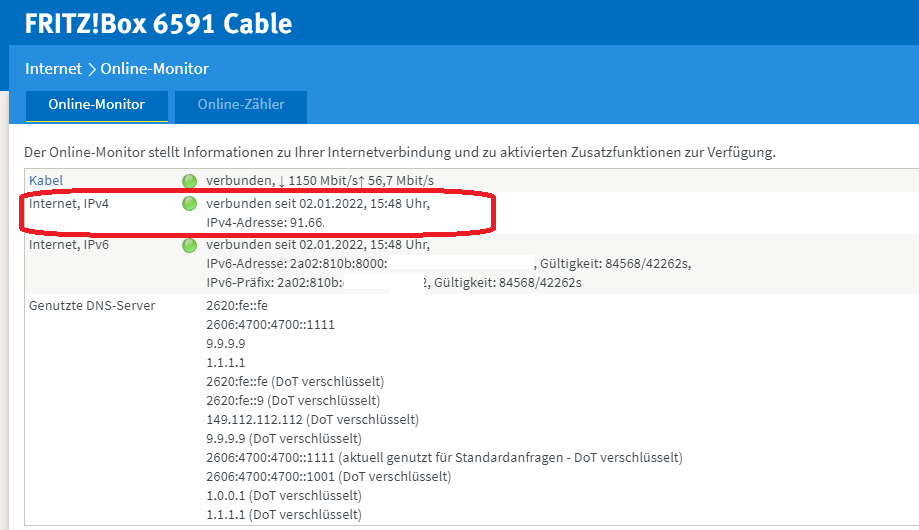Click '1.1.1.1 (DoT verschlüsselt)' entry
This screenshot has height=530, width=919.
click(284, 515)
